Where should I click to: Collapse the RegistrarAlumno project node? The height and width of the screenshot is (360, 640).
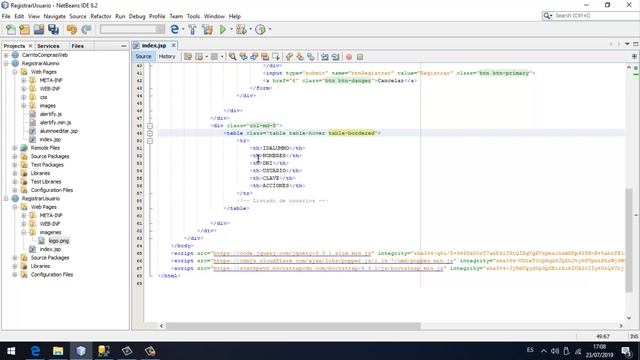point(6,63)
